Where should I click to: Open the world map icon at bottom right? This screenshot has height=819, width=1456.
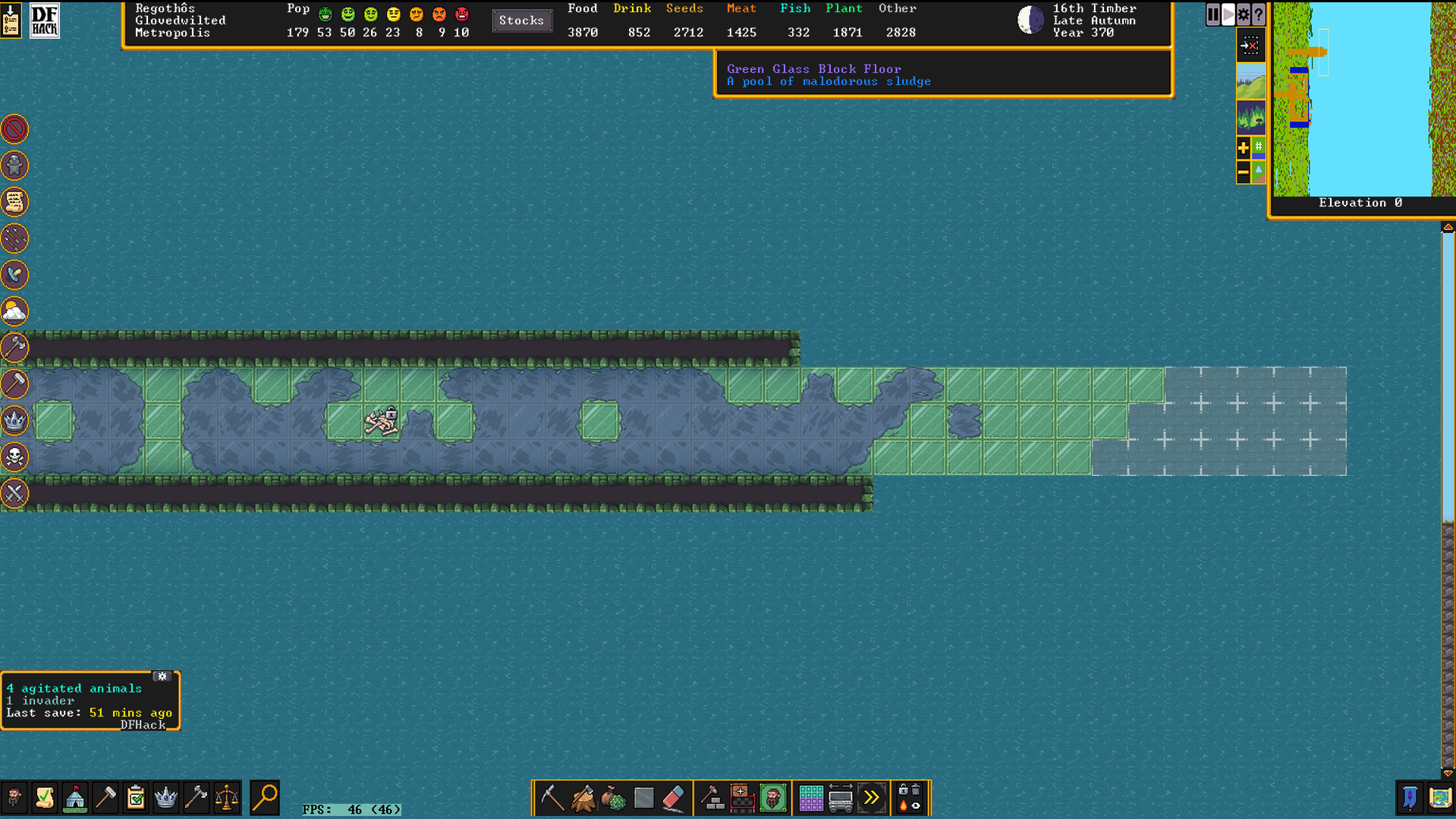pos(1440,798)
